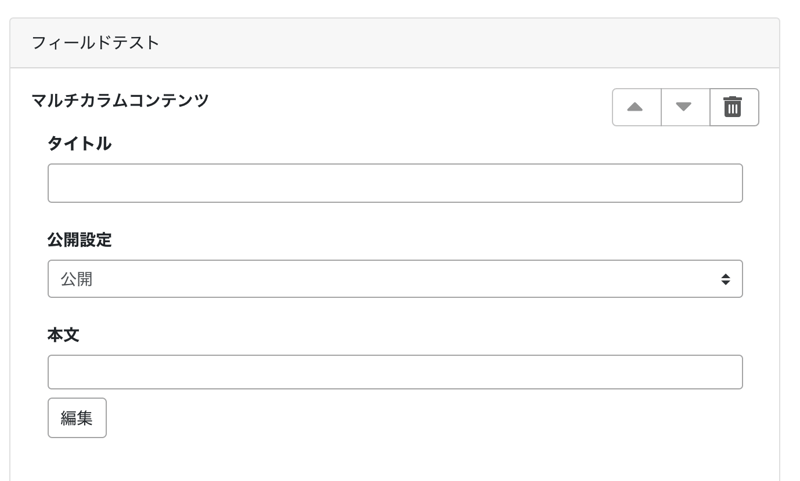The height and width of the screenshot is (481, 800).
Task: Move the マルチカラムコンテンツ block up
Action: [636, 107]
